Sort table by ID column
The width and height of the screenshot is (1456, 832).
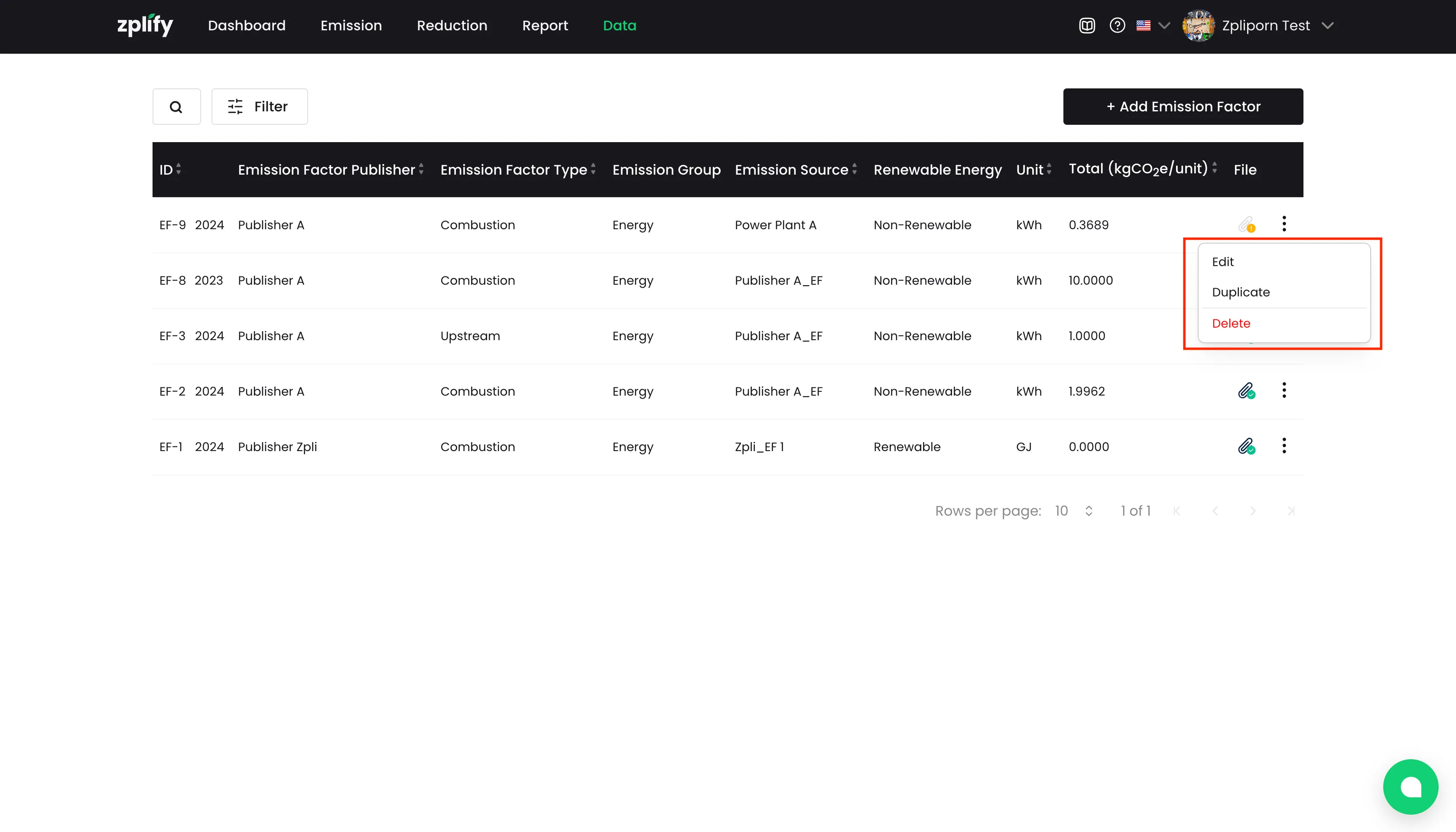[170, 169]
